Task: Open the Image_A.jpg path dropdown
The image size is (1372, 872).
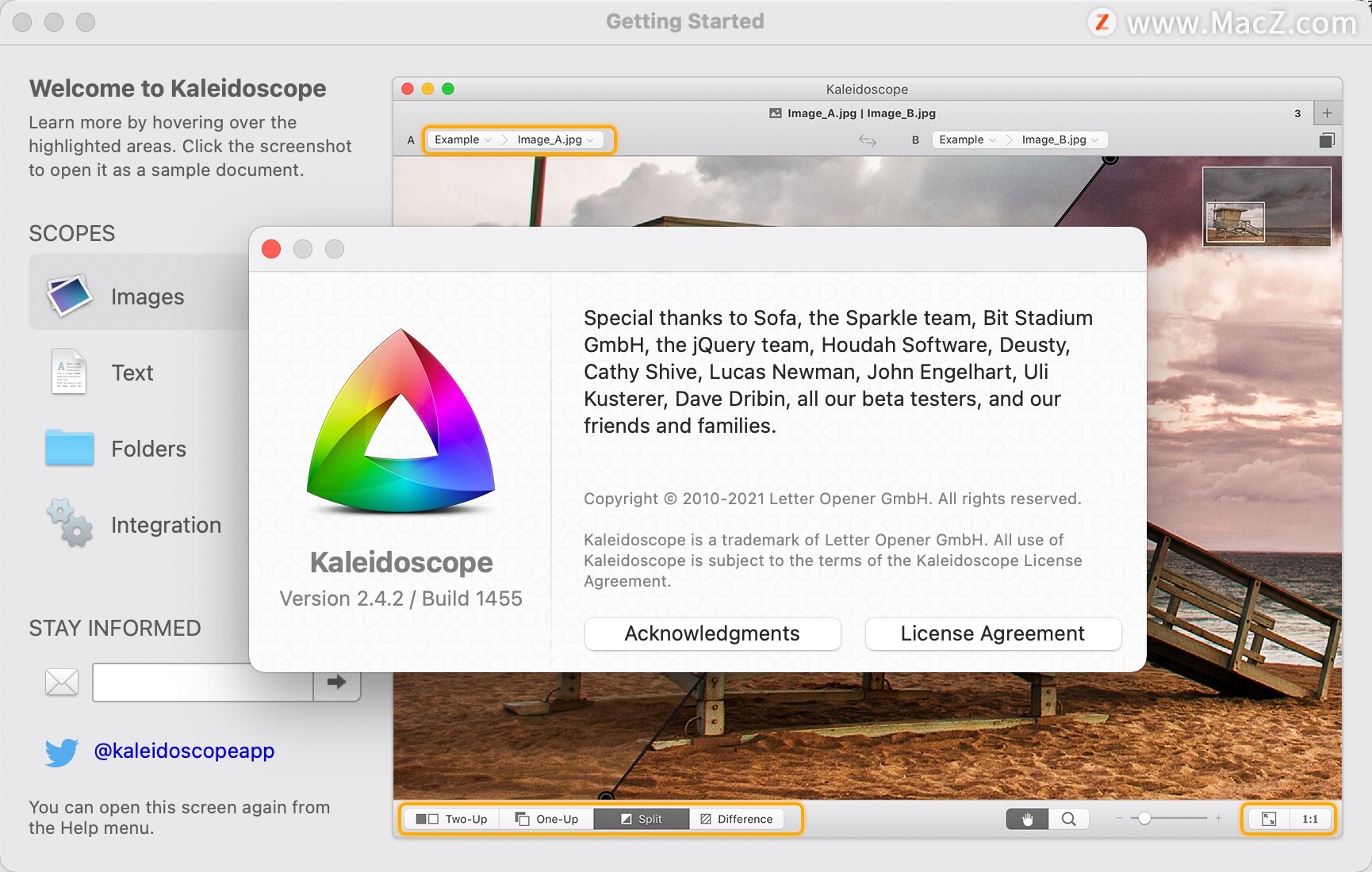Action: point(555,140)
